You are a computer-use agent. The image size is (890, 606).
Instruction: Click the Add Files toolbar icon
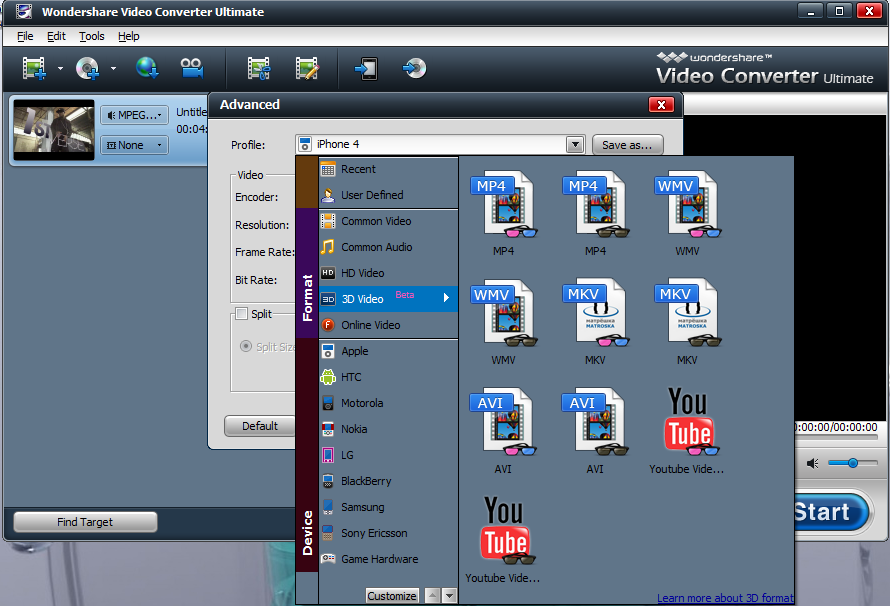(34, 68)
